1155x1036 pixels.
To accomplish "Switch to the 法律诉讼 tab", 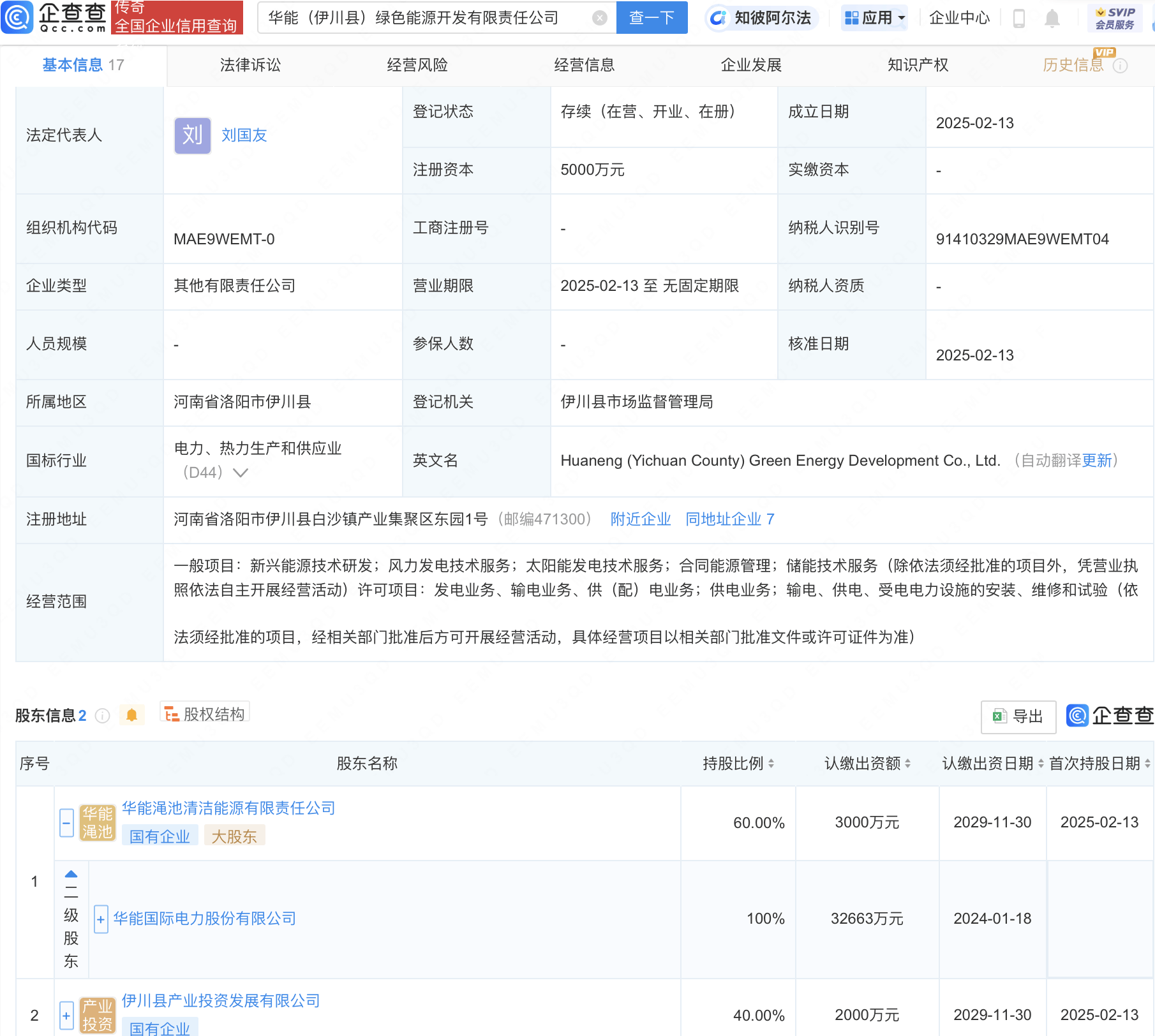I will click(250, 64).
